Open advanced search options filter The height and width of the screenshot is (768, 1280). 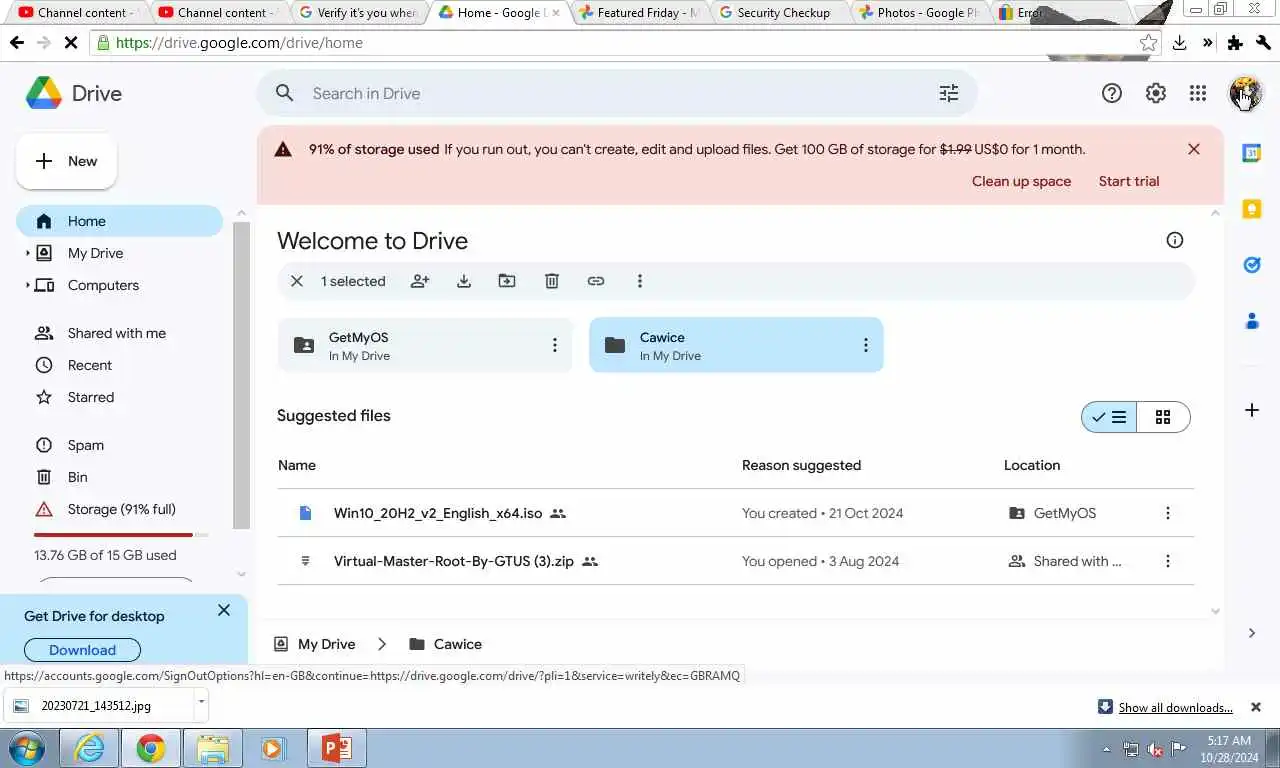949,93
